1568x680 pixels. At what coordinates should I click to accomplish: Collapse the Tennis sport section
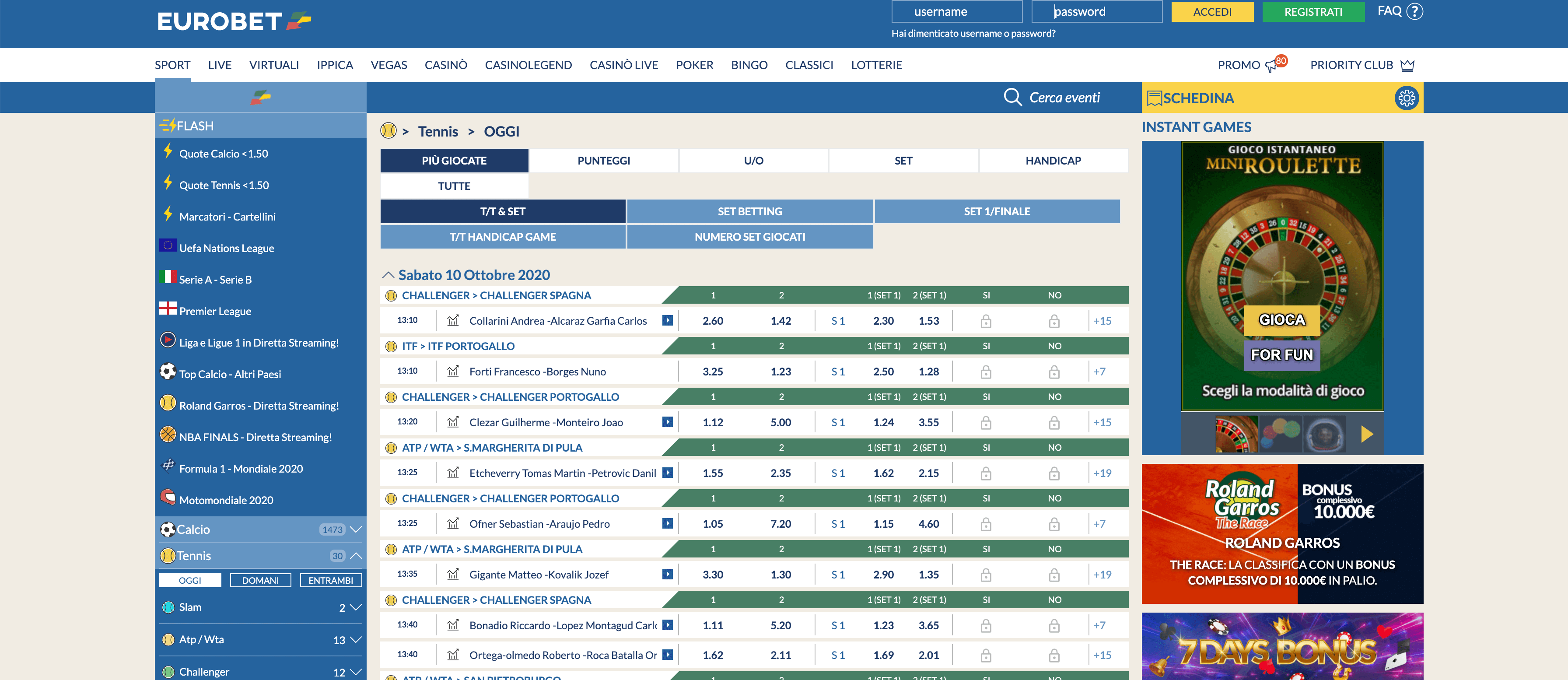click(356, 556)
